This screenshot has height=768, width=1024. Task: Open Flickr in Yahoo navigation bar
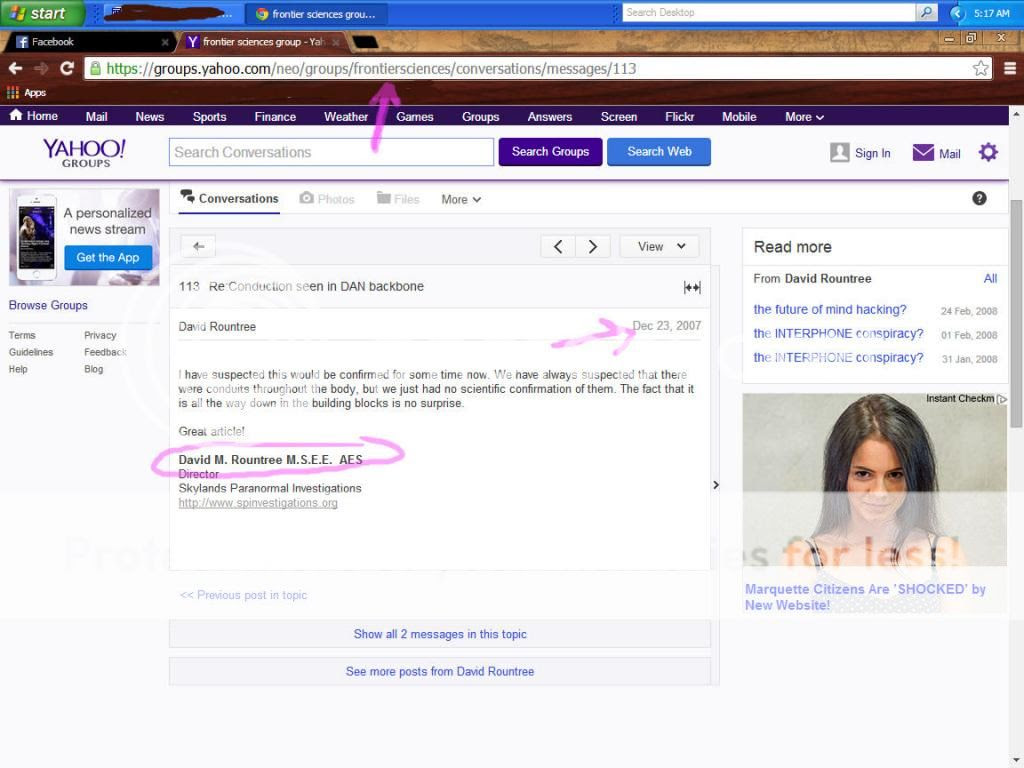679,117
